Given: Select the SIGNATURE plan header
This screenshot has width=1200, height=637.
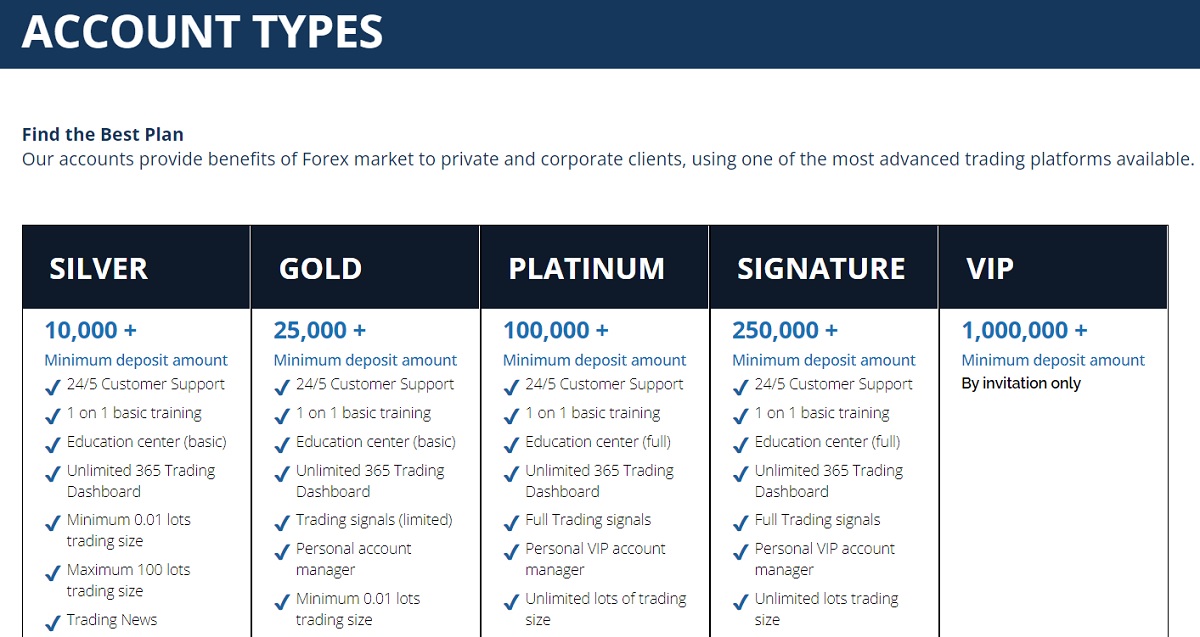Looking at the screenshot, I should pos(824,267).
